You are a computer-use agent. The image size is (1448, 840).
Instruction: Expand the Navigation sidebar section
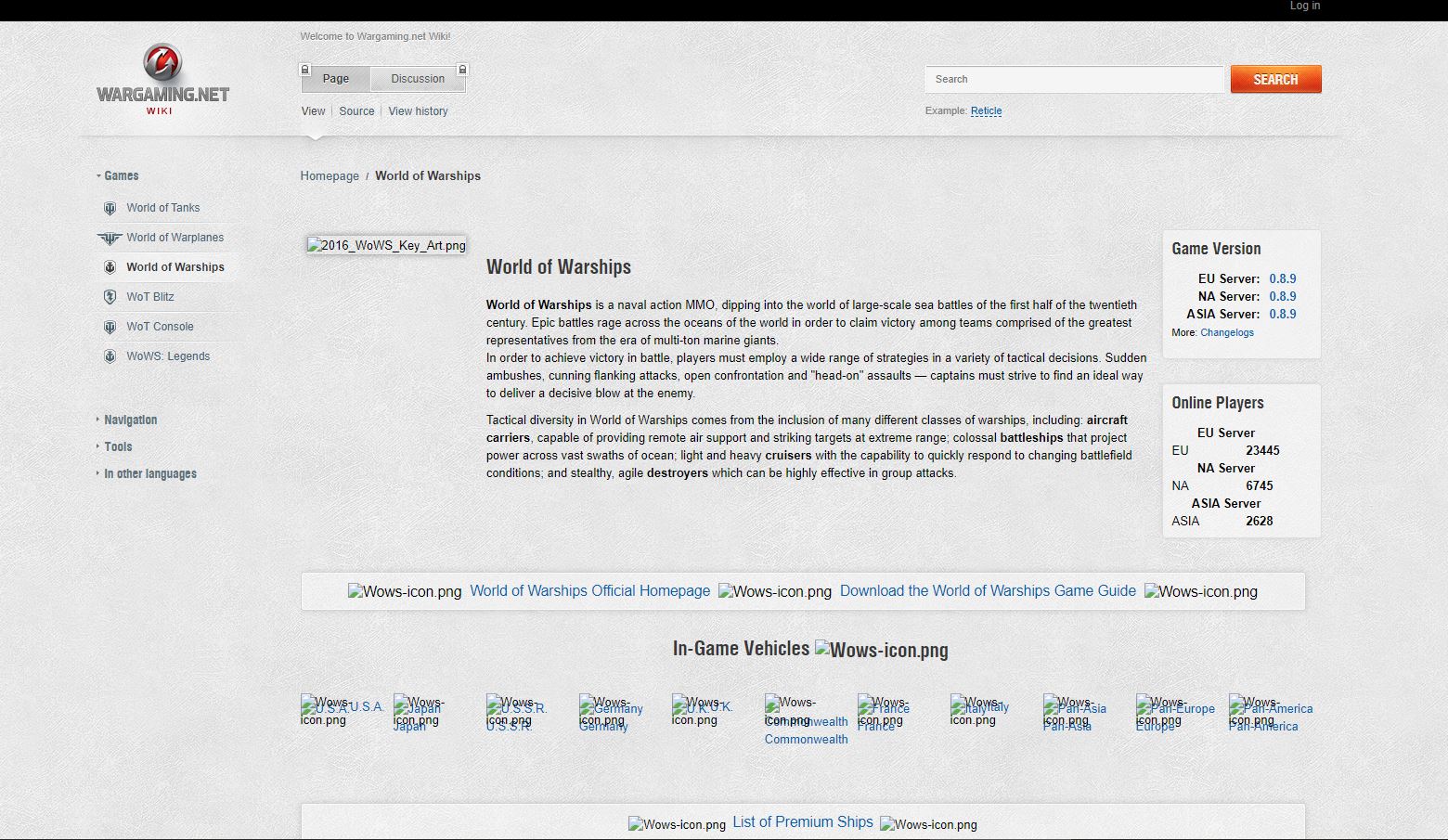pyautogui.click(x=127, y=420)
